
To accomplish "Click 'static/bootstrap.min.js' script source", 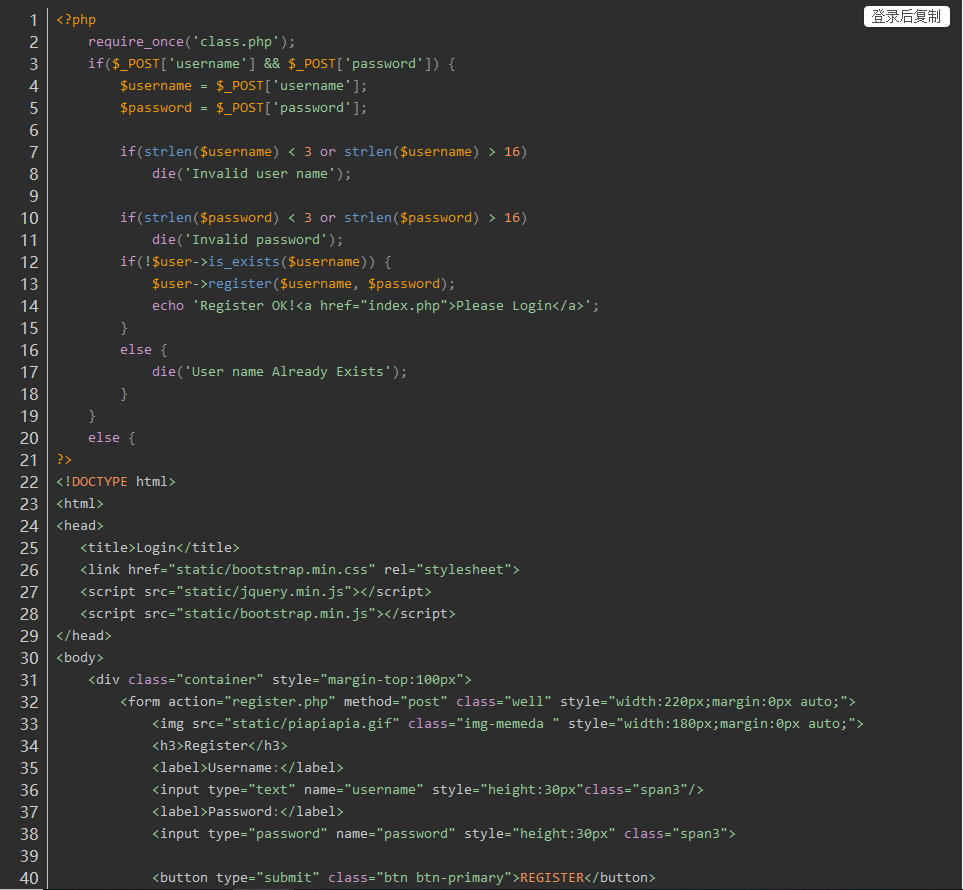I will click(x=276, y=614).
